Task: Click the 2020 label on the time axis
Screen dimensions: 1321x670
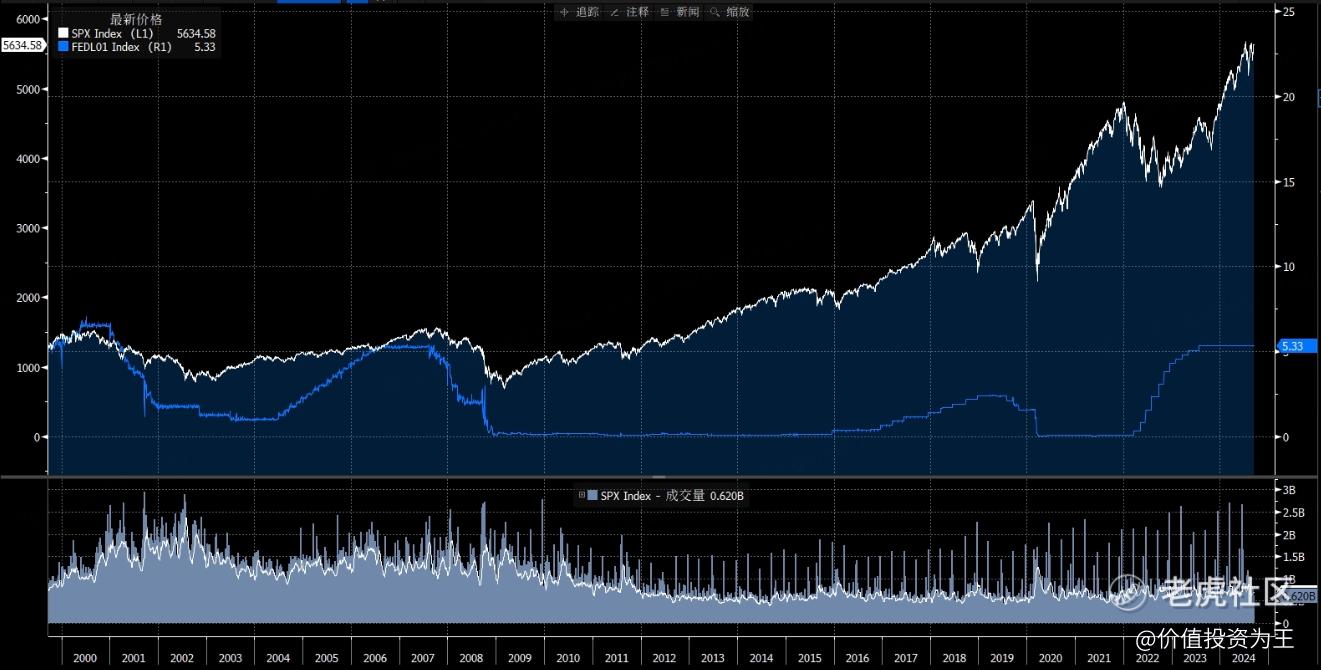Action: pyautogui.click(x=1050, y=659)
